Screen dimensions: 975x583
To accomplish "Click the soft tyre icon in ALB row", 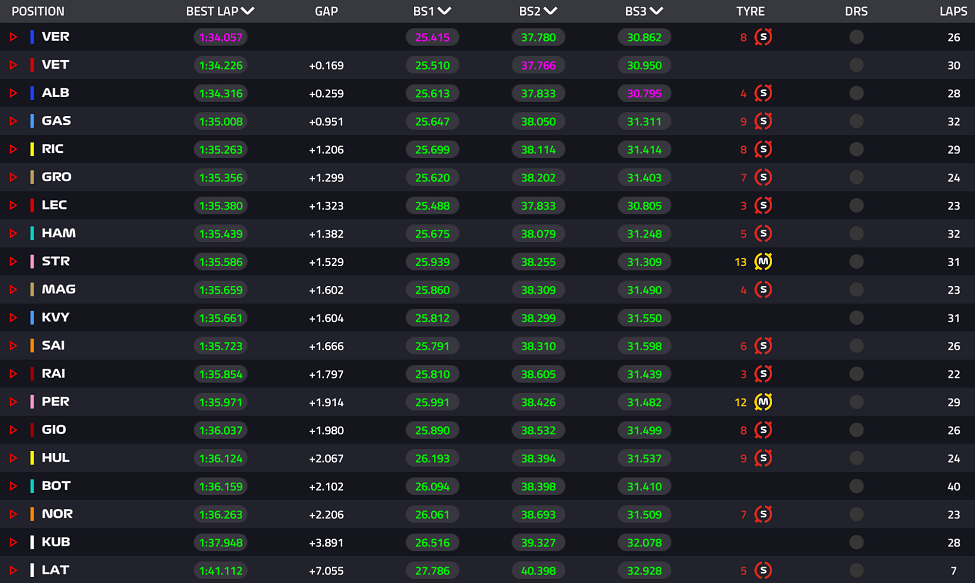I will click(763, 93).
